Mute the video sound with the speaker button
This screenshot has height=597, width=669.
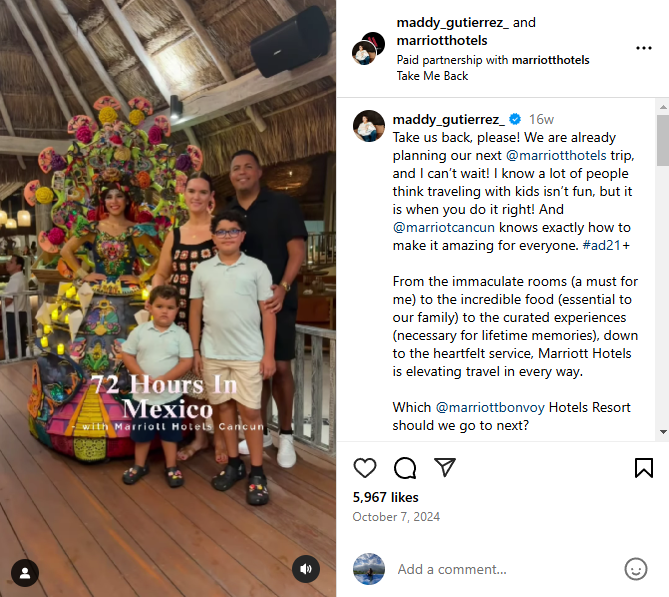tap(305, 569)
